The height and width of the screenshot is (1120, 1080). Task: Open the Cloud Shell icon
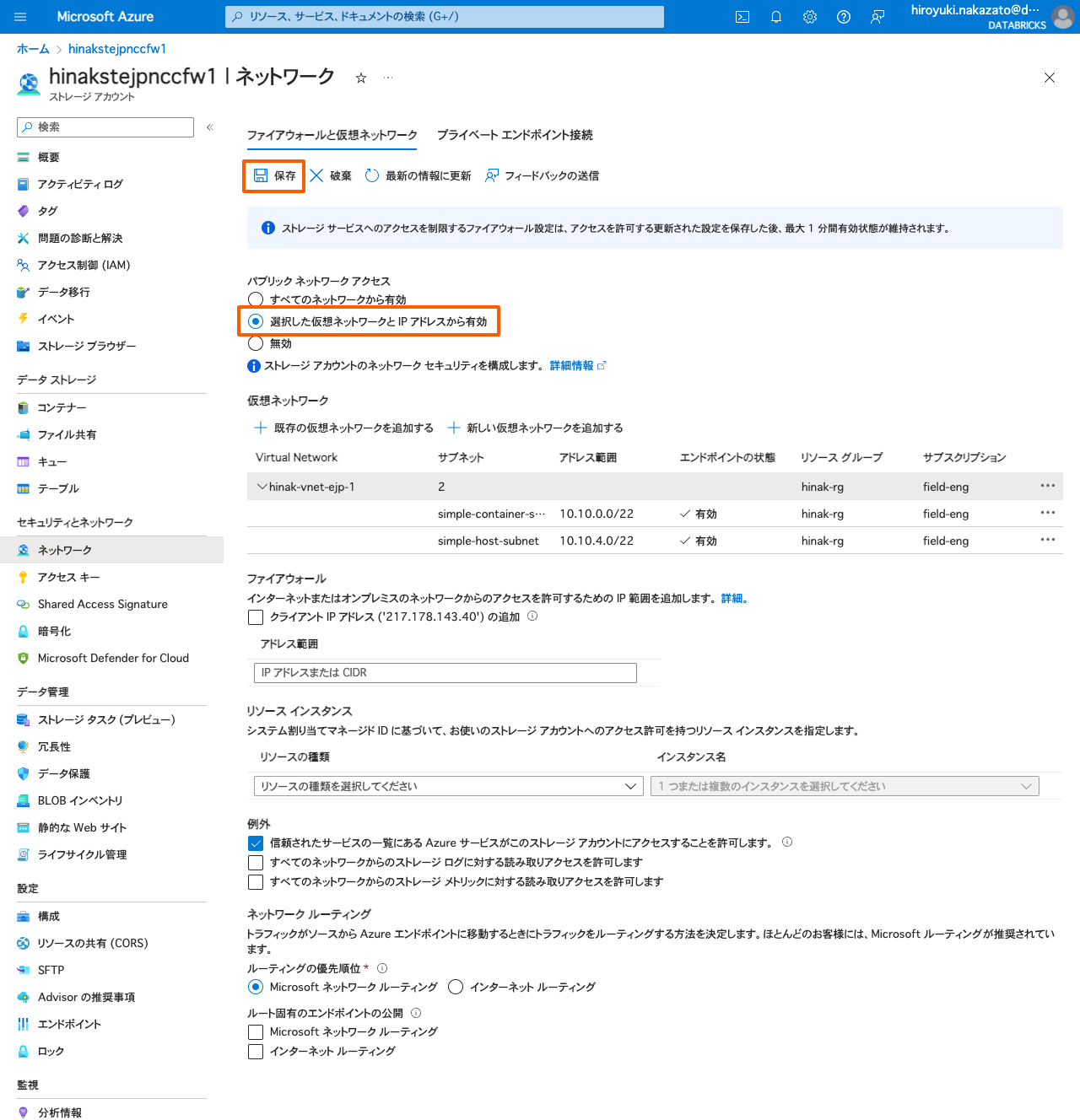(742, 17)
